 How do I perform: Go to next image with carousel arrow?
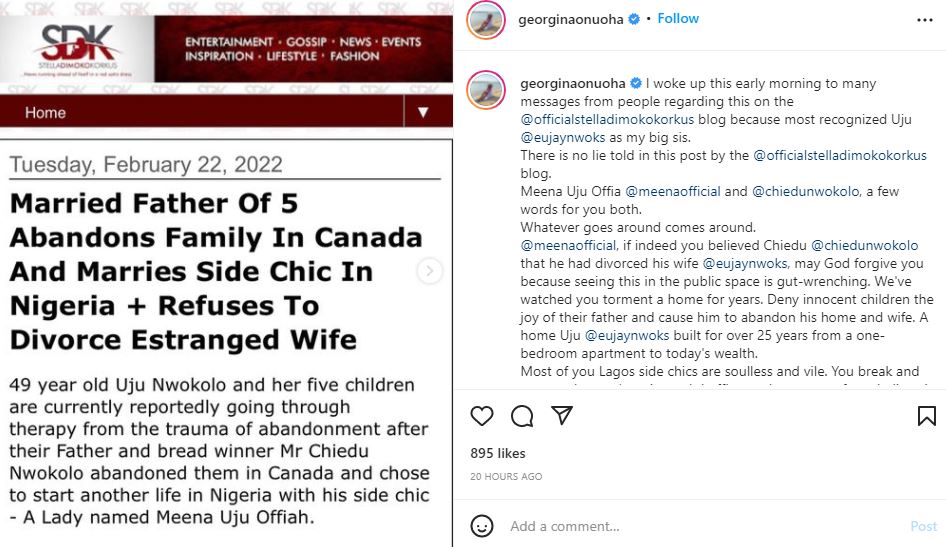[x=430, y=271]
